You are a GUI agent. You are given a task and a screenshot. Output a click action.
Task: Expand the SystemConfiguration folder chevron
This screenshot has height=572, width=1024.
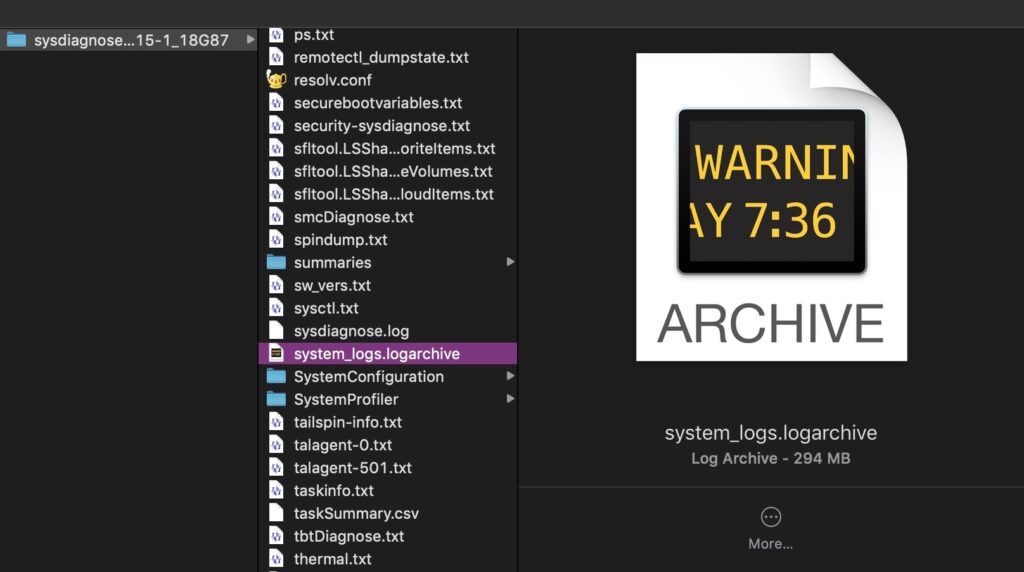(510, 377)
